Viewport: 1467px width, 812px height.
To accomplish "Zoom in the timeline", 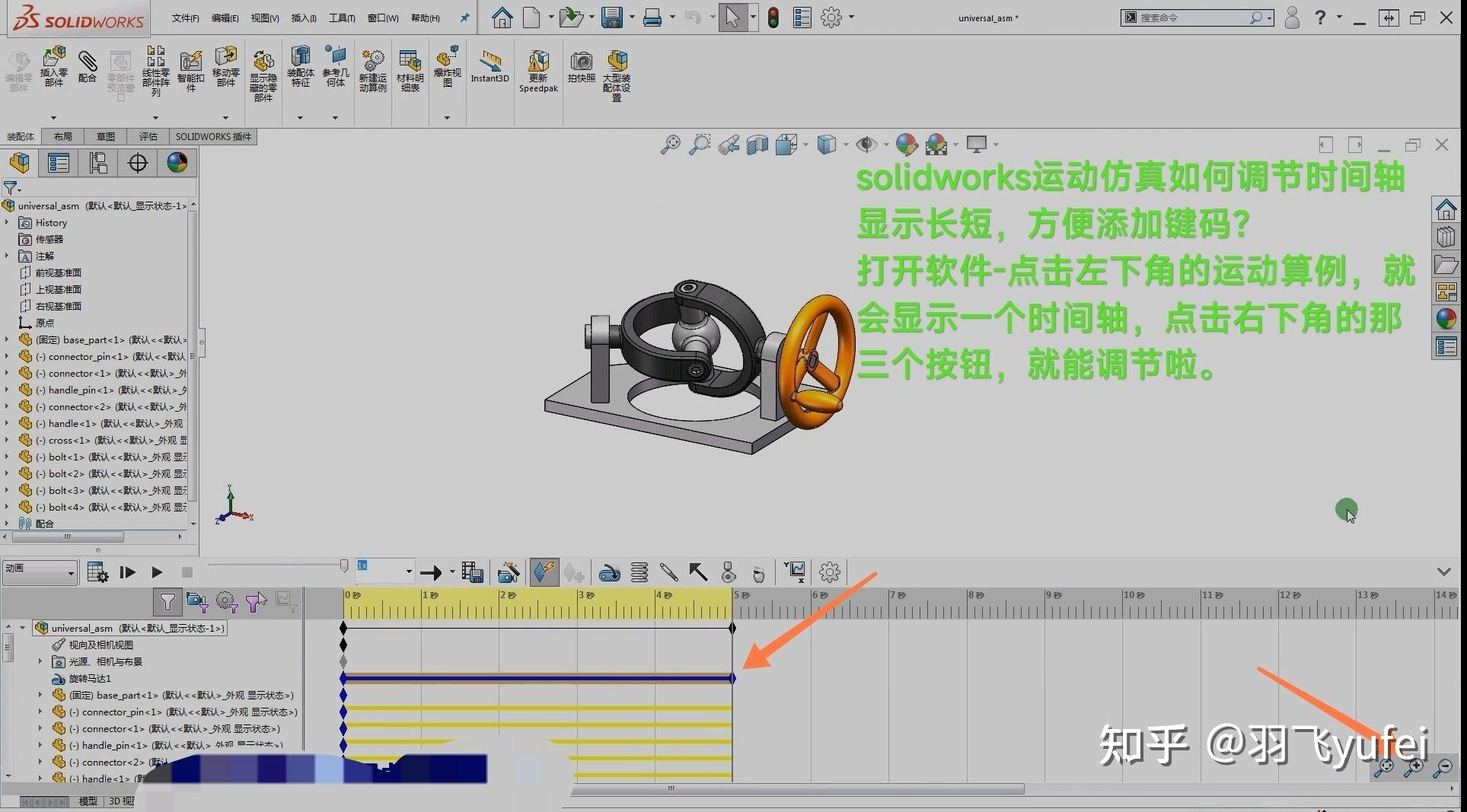I will click(x=1414, y=767).
